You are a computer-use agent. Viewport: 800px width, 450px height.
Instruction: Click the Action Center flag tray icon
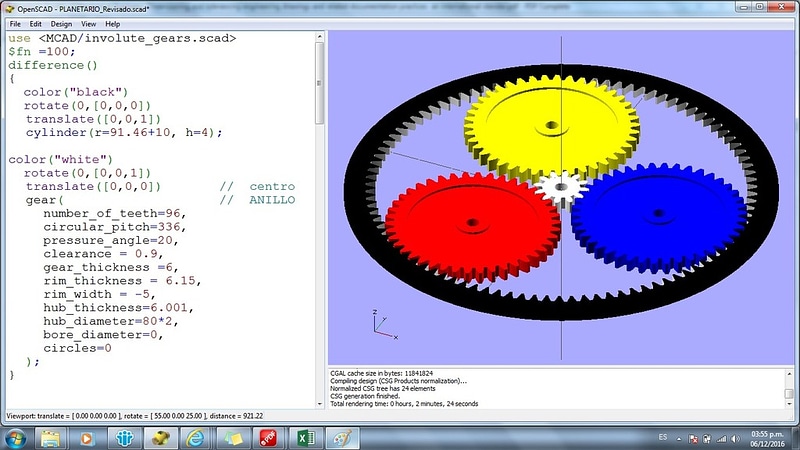(x=693, y=439)
